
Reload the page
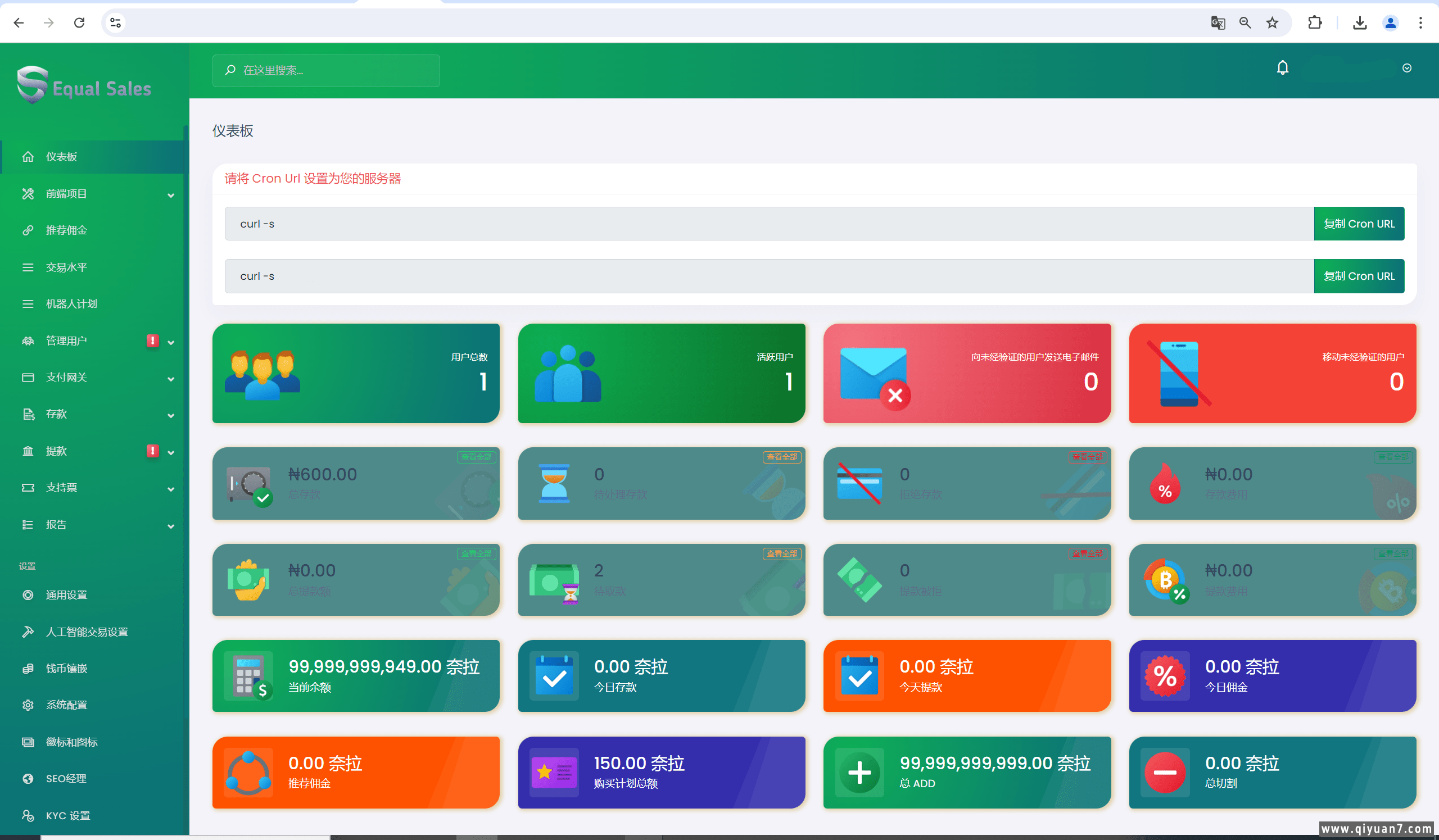pyautogui.click(x=79, y=23)
